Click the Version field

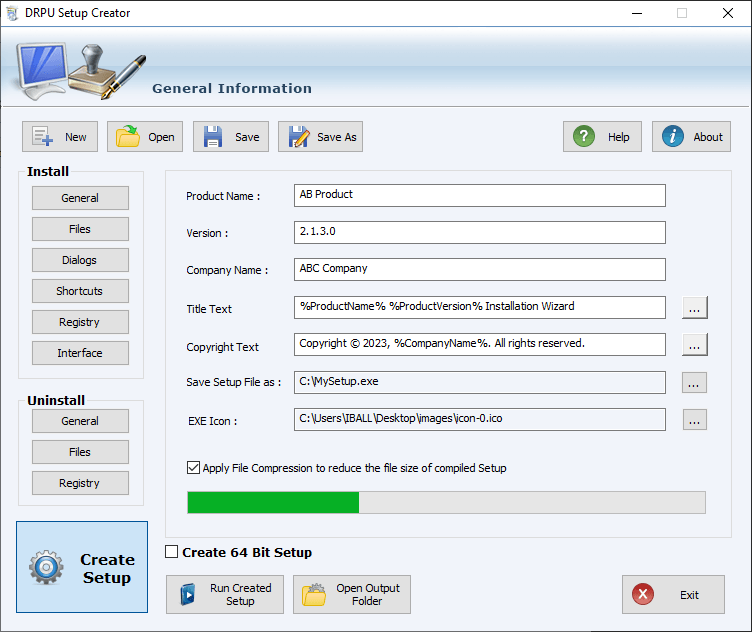click(480, 233)
